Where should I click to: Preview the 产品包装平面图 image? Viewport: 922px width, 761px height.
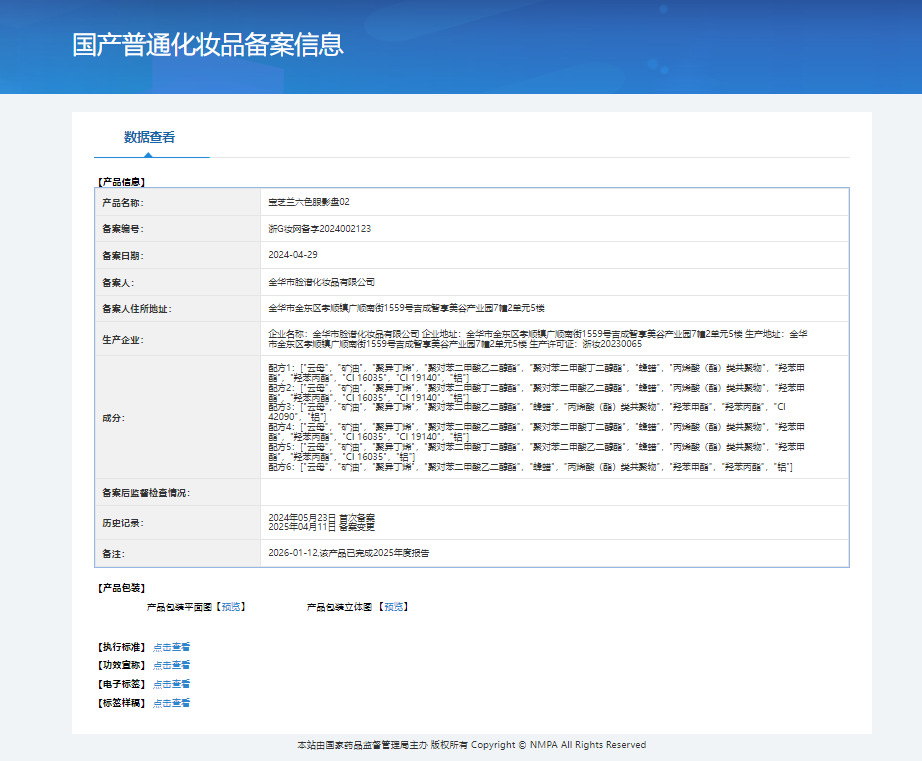point(231,606)
